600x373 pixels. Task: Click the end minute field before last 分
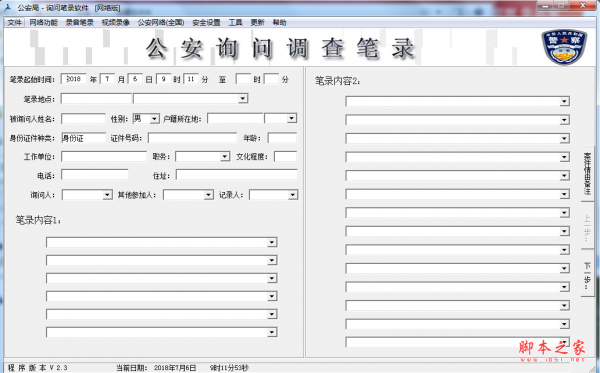tap(271, 79)
